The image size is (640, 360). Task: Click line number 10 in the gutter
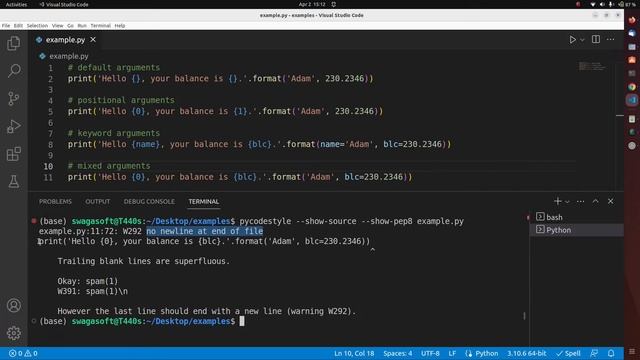coord(48,167)
